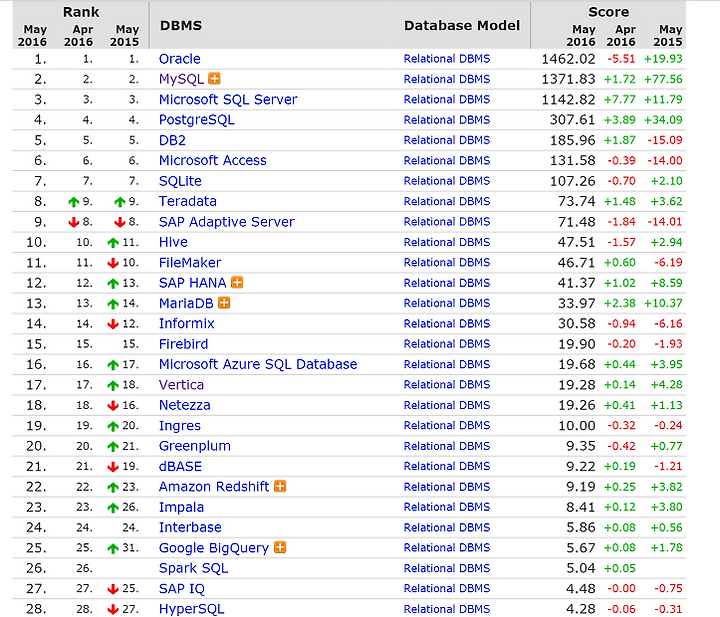
Task: Open the Microsoft Access link
Action: pos(213,160)
